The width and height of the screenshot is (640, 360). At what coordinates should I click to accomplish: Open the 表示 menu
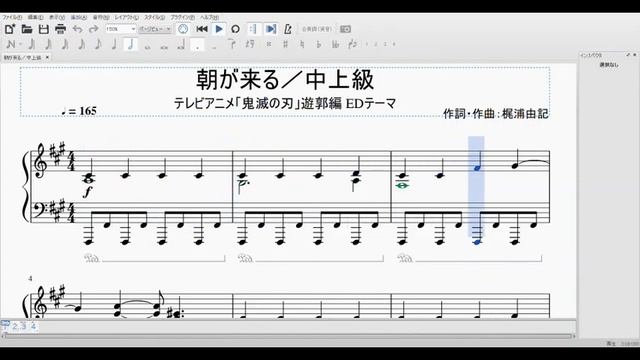pos(57,18)
